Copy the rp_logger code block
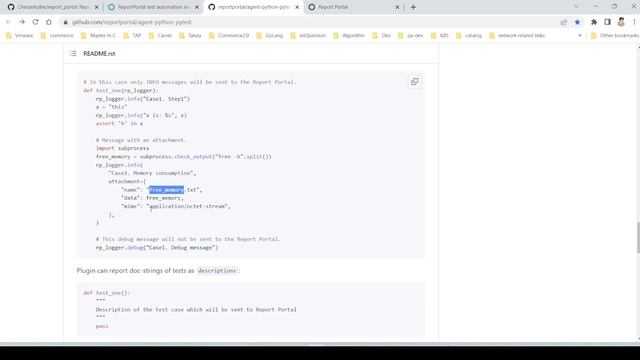The width and height of the screenshot is (640, 360). coord(415,82)
